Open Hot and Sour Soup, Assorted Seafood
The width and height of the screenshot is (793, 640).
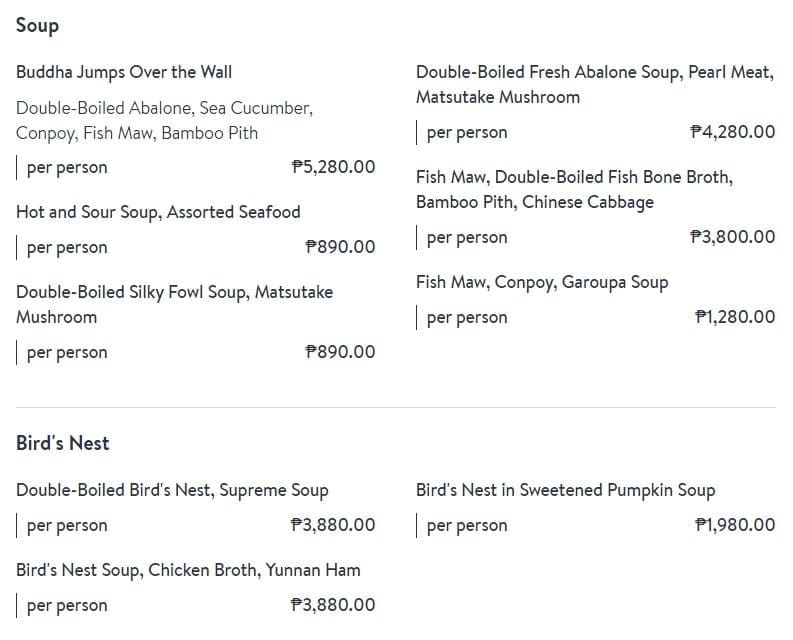click(x=158, y=212)
